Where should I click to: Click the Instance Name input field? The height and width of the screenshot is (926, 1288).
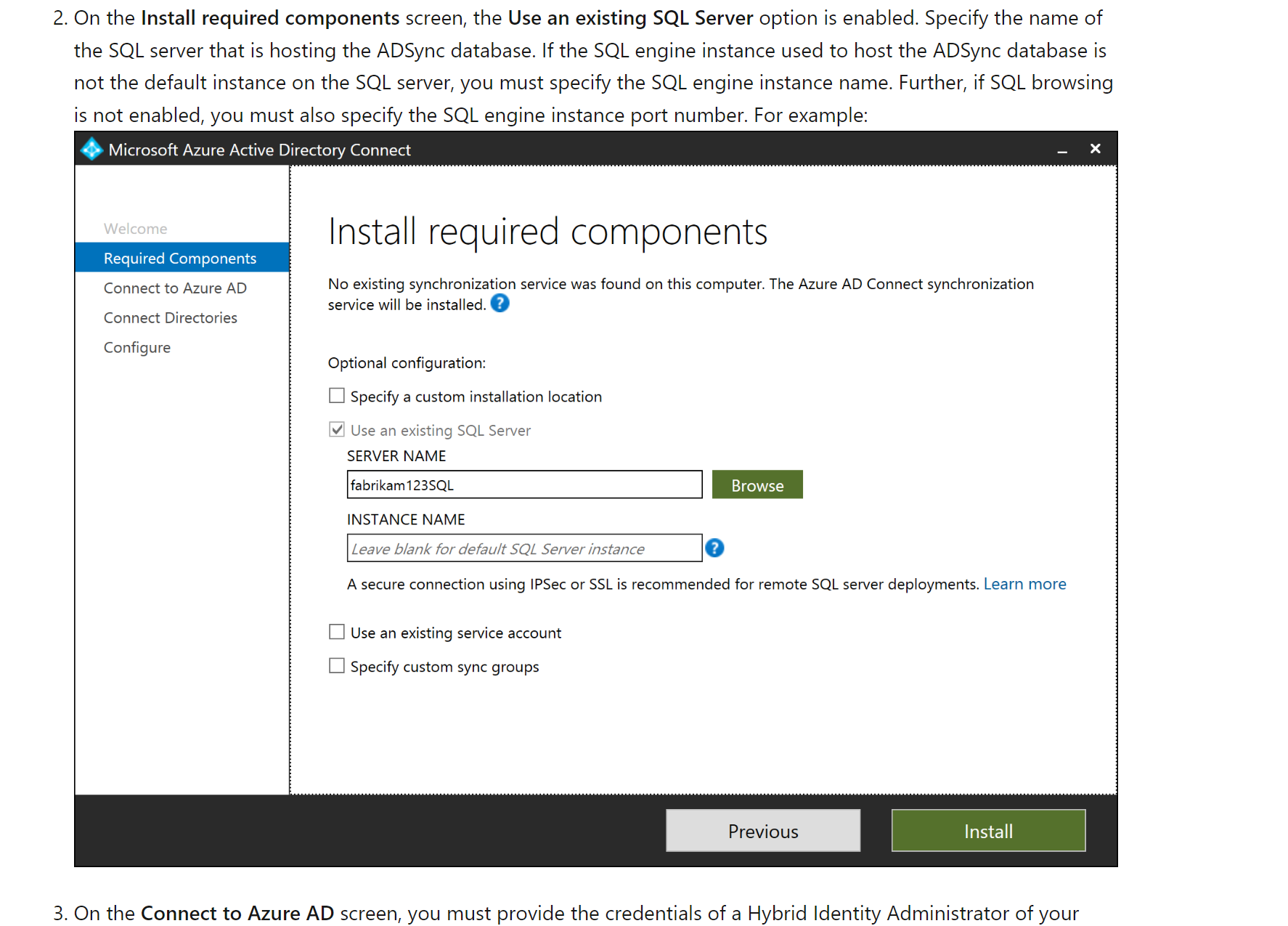(x=524, y=548)
